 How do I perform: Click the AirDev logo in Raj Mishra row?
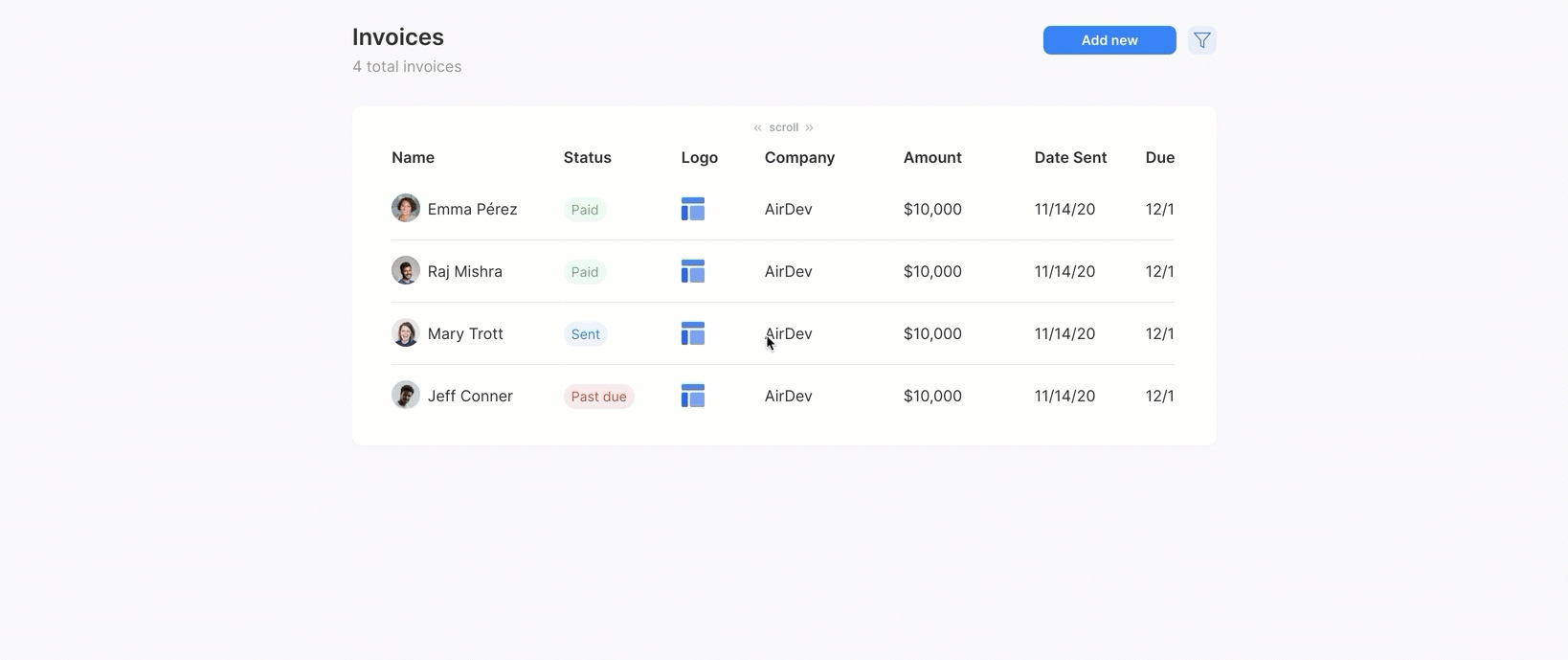point(692,271)
